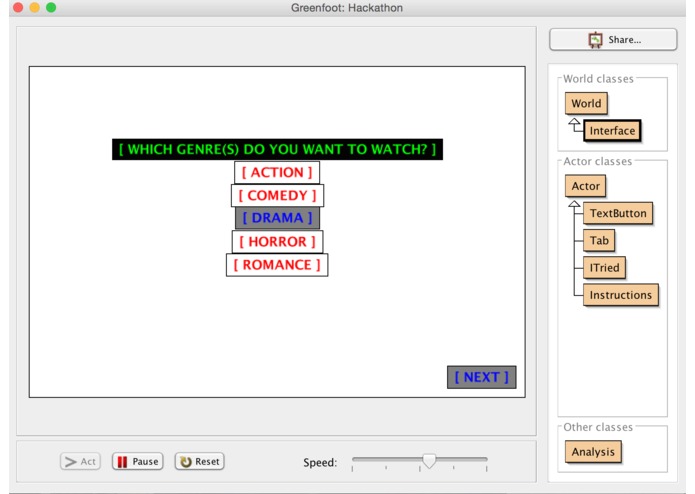Select the TextButton actor class

point(618,214)
